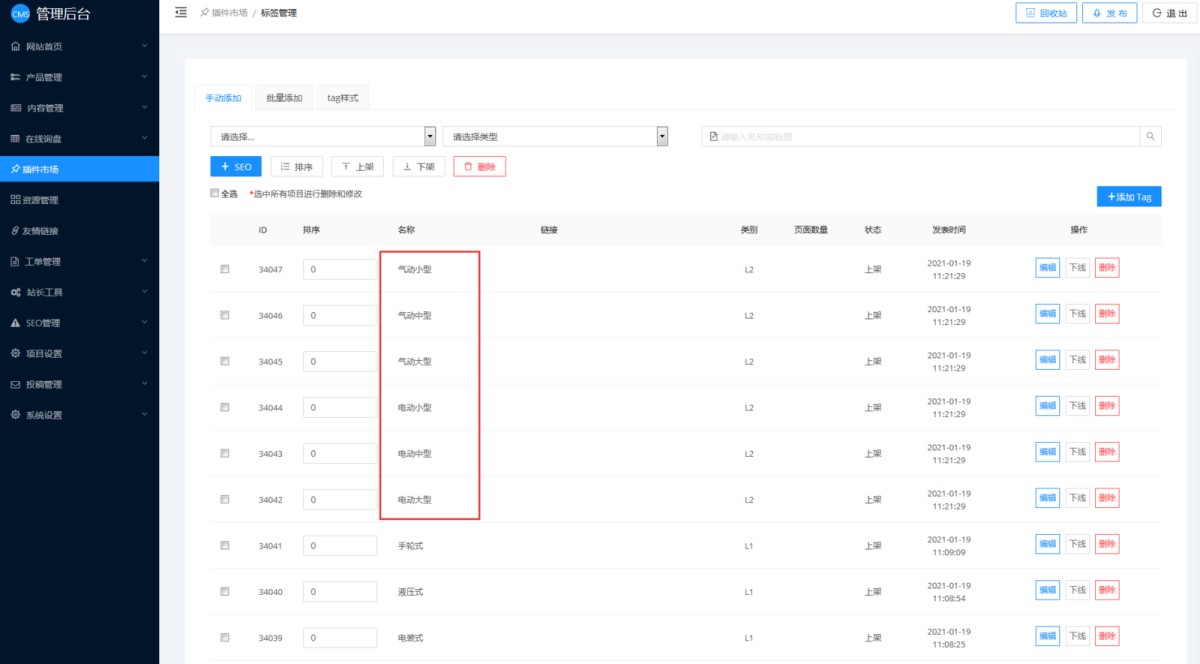Click the sidebar collapse hamburger icon
Screen dimensions: 1200x664
coord(180,13)
